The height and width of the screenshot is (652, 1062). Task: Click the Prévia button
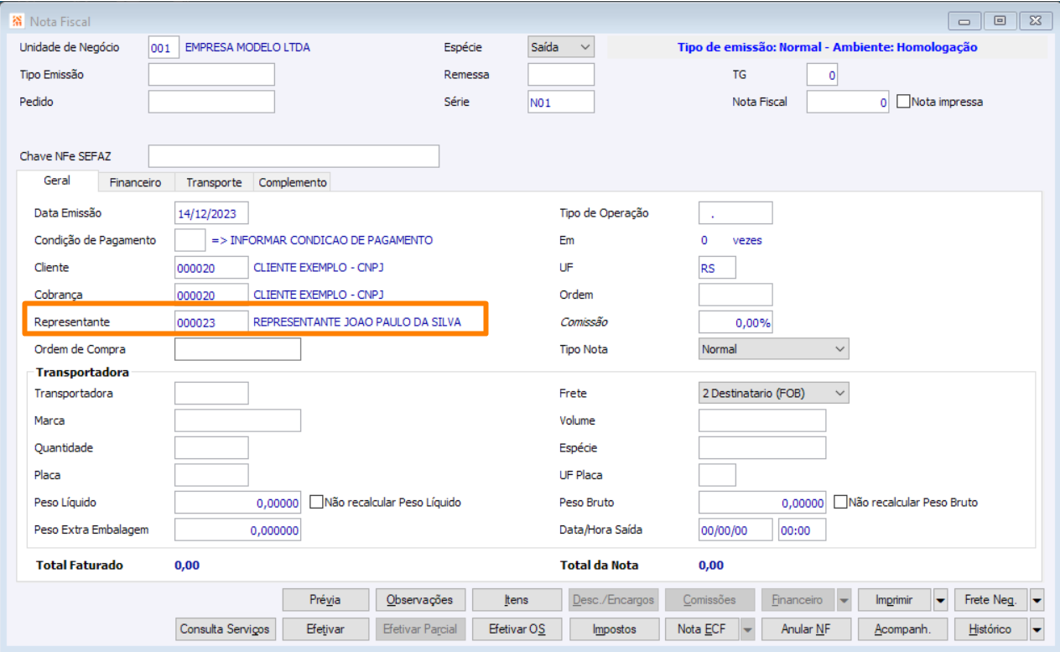pyautogui.click(x=325, y=600)
